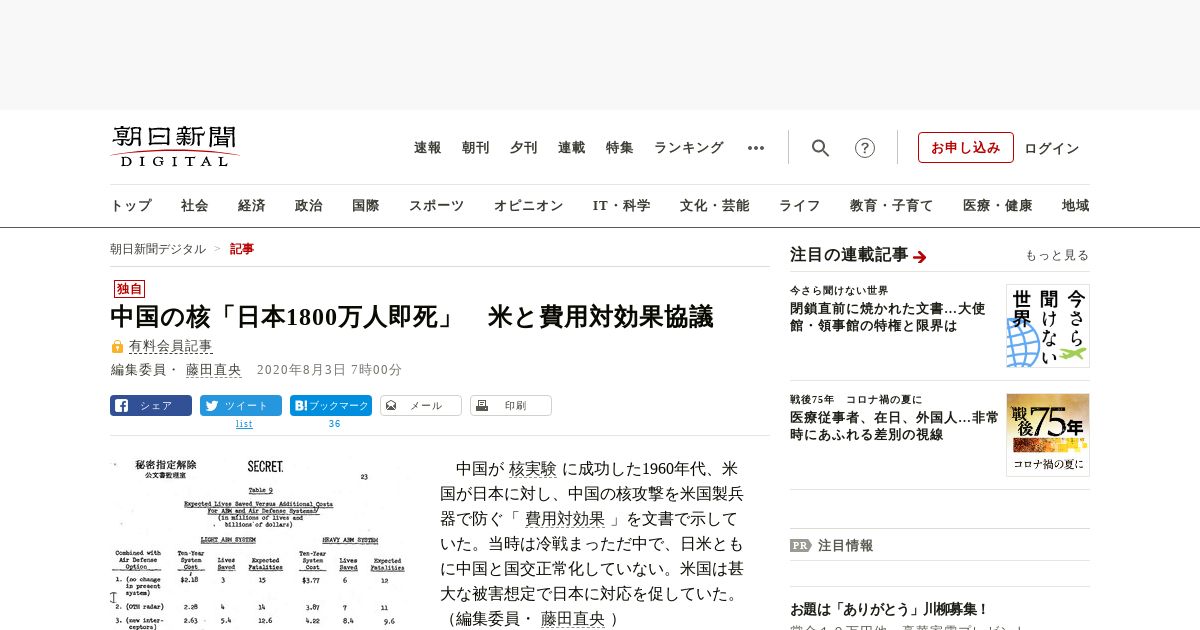Click the PR badge beside 注目情報

(800, 546)
